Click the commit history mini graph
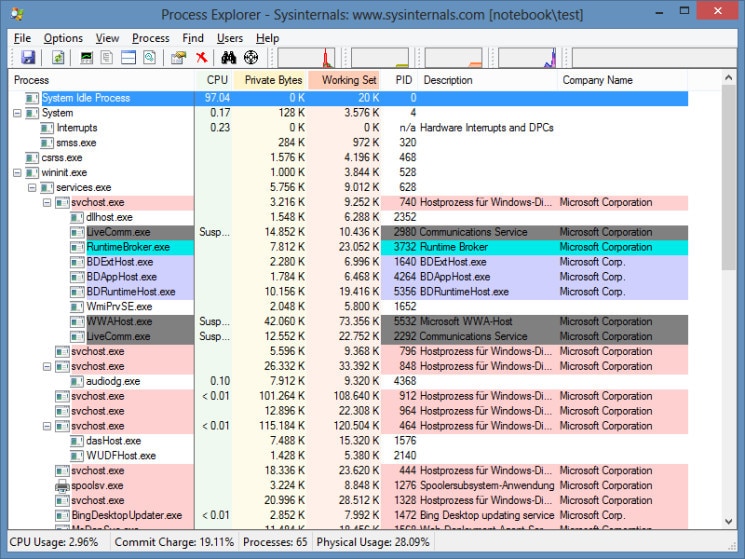The height and width of the screenshot is (559, 745). tap(380, 57)
